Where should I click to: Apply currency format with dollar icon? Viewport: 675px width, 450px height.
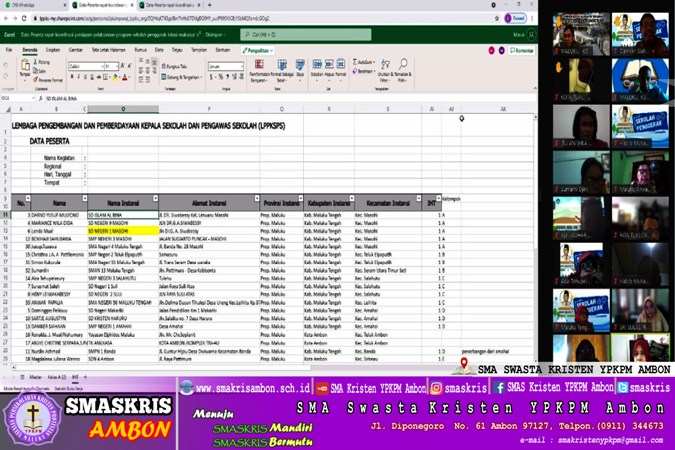point(211,77)
